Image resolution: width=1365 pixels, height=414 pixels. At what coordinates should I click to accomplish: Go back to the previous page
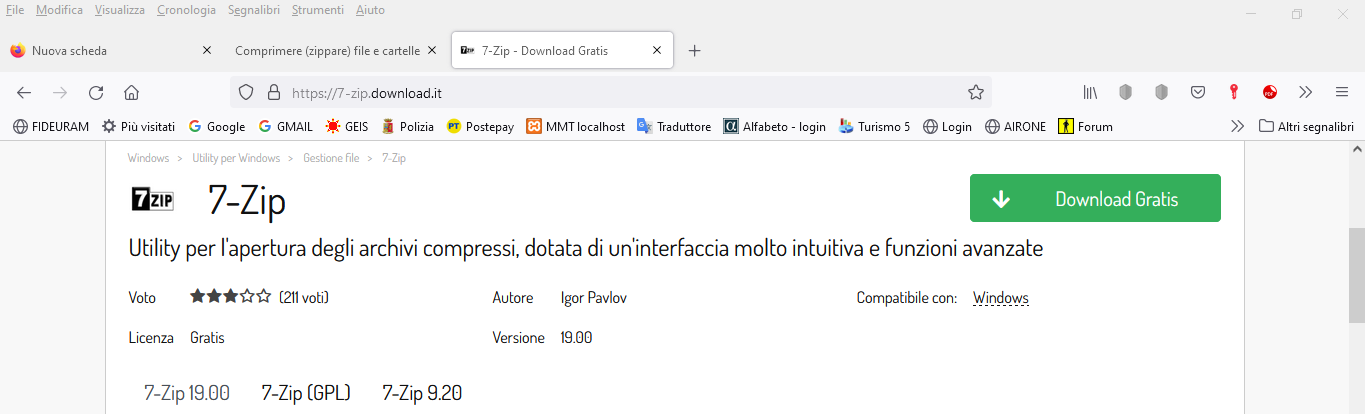coord(24,93)
